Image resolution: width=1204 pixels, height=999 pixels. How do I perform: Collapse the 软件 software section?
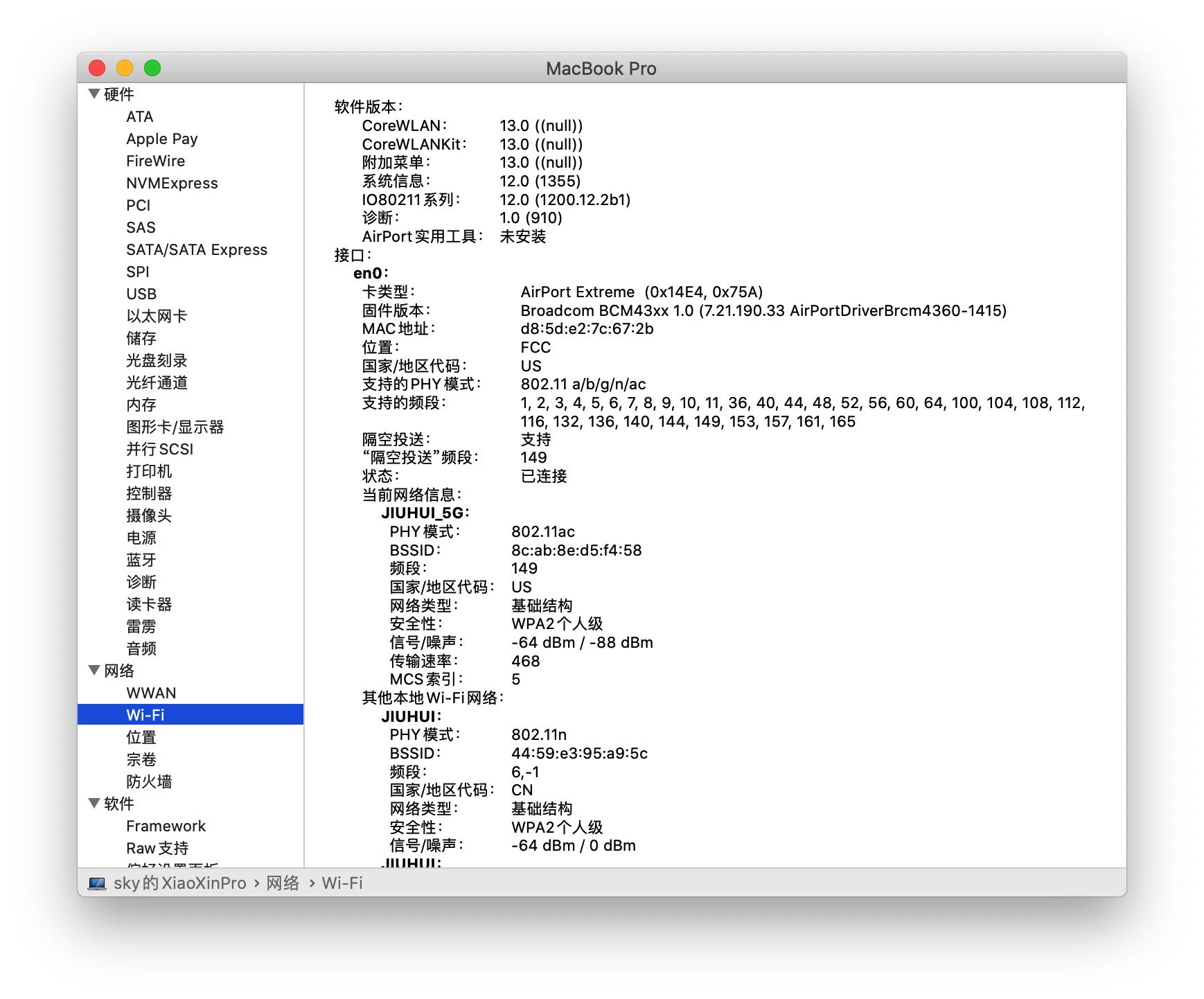click(x=94, y=803)
